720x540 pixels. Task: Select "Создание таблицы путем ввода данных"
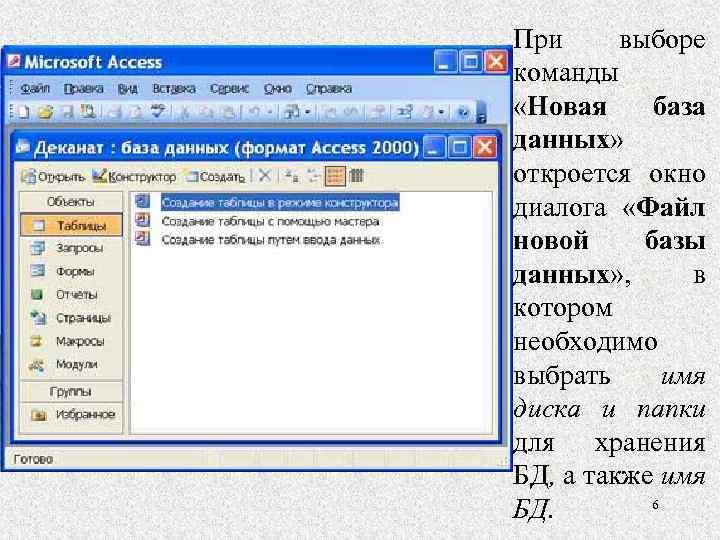[270, 240]
